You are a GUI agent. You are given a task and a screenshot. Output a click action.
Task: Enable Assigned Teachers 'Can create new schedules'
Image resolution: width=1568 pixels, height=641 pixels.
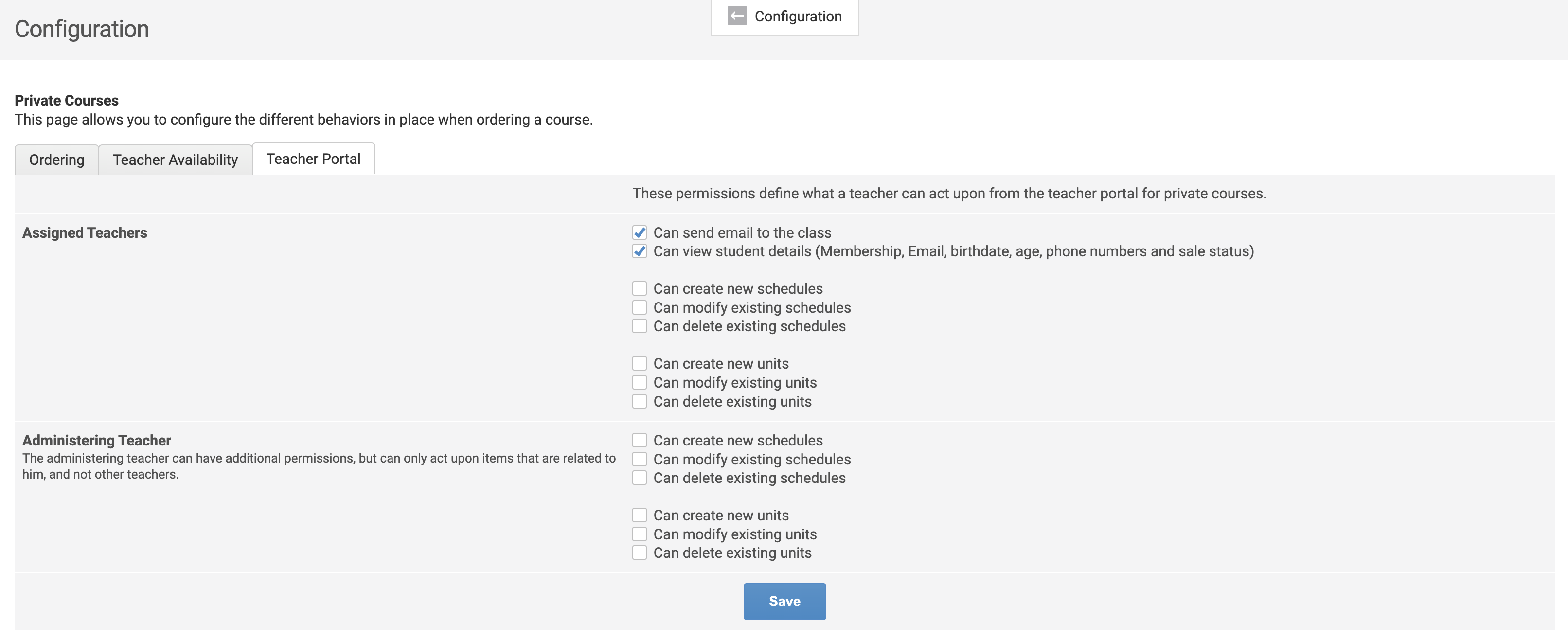point(639,288)
